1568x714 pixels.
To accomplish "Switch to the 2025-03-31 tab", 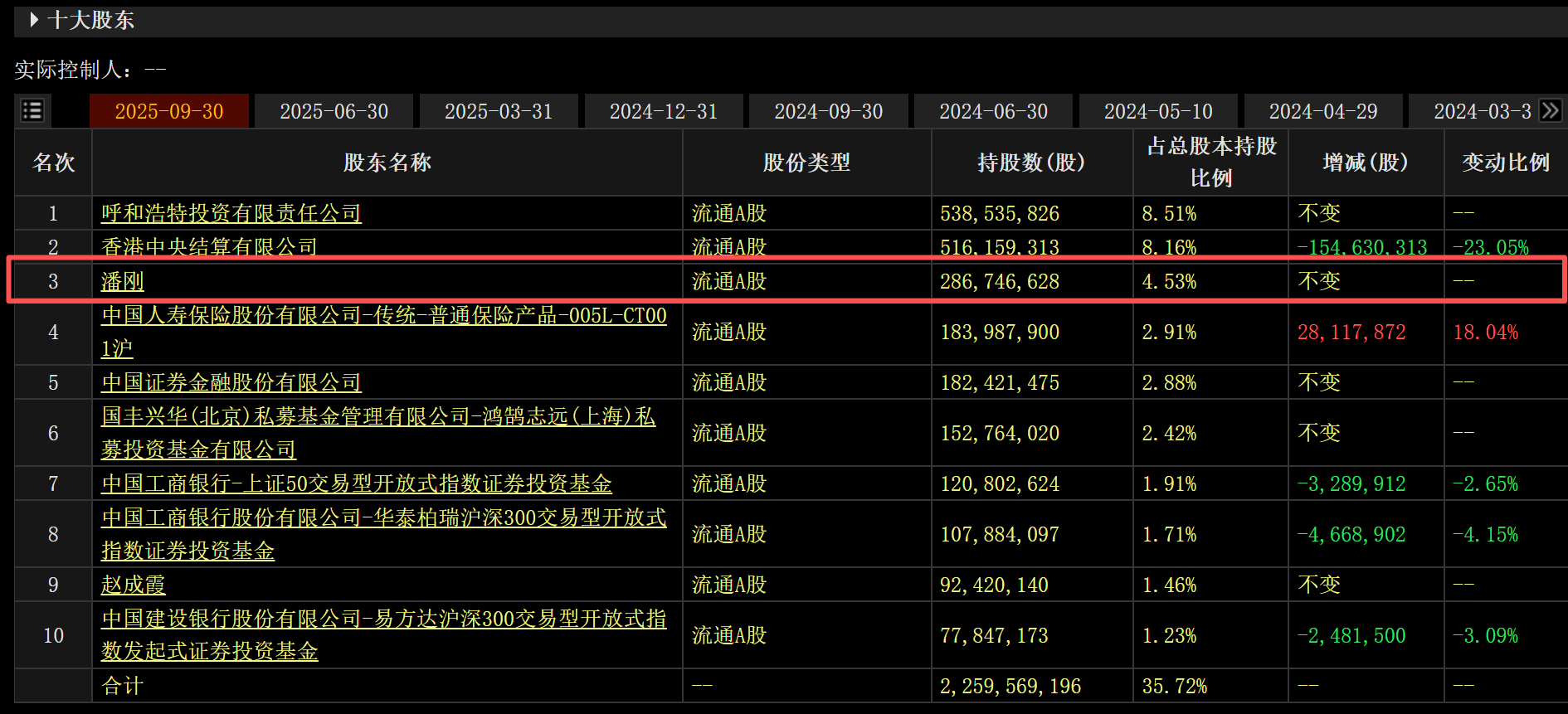I will 499,111.
